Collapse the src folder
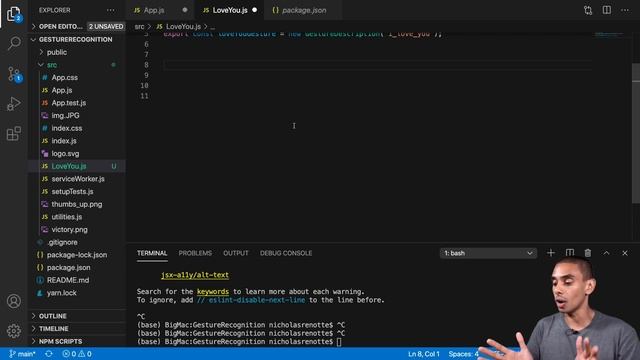This screenshot has height=360, width=640. click(52, 65)
